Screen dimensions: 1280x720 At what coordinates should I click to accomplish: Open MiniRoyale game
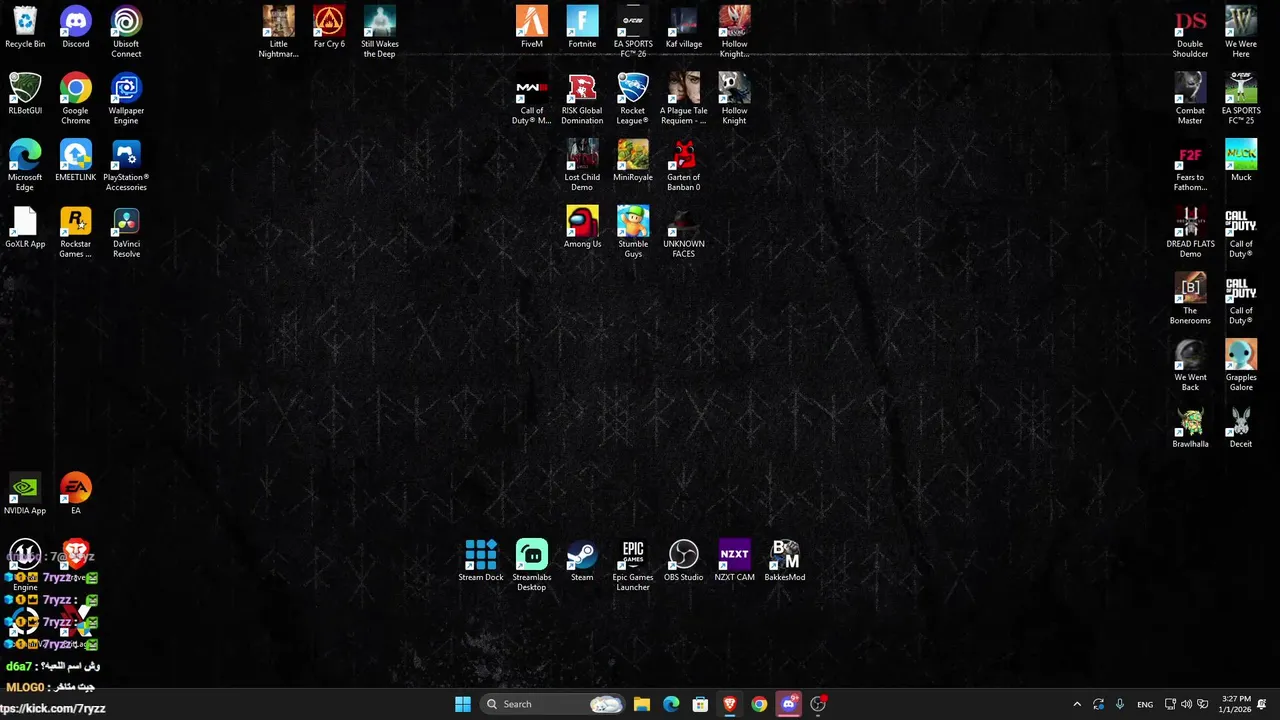(633, 161)
